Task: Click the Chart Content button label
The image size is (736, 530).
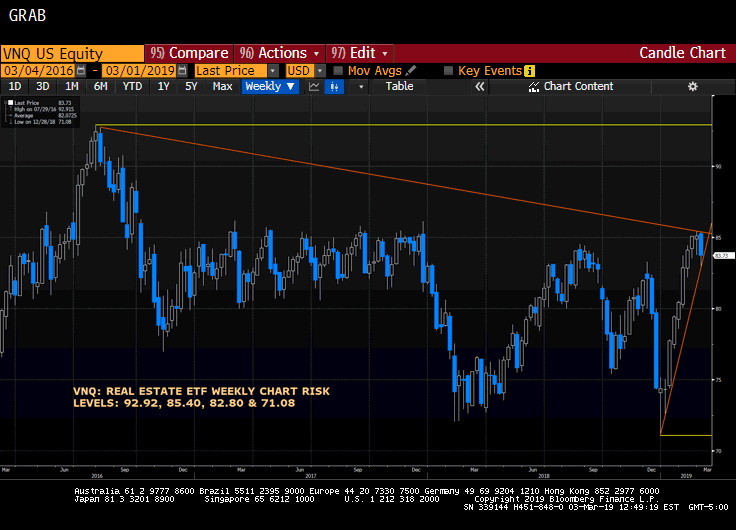Action: click(578, 86)
